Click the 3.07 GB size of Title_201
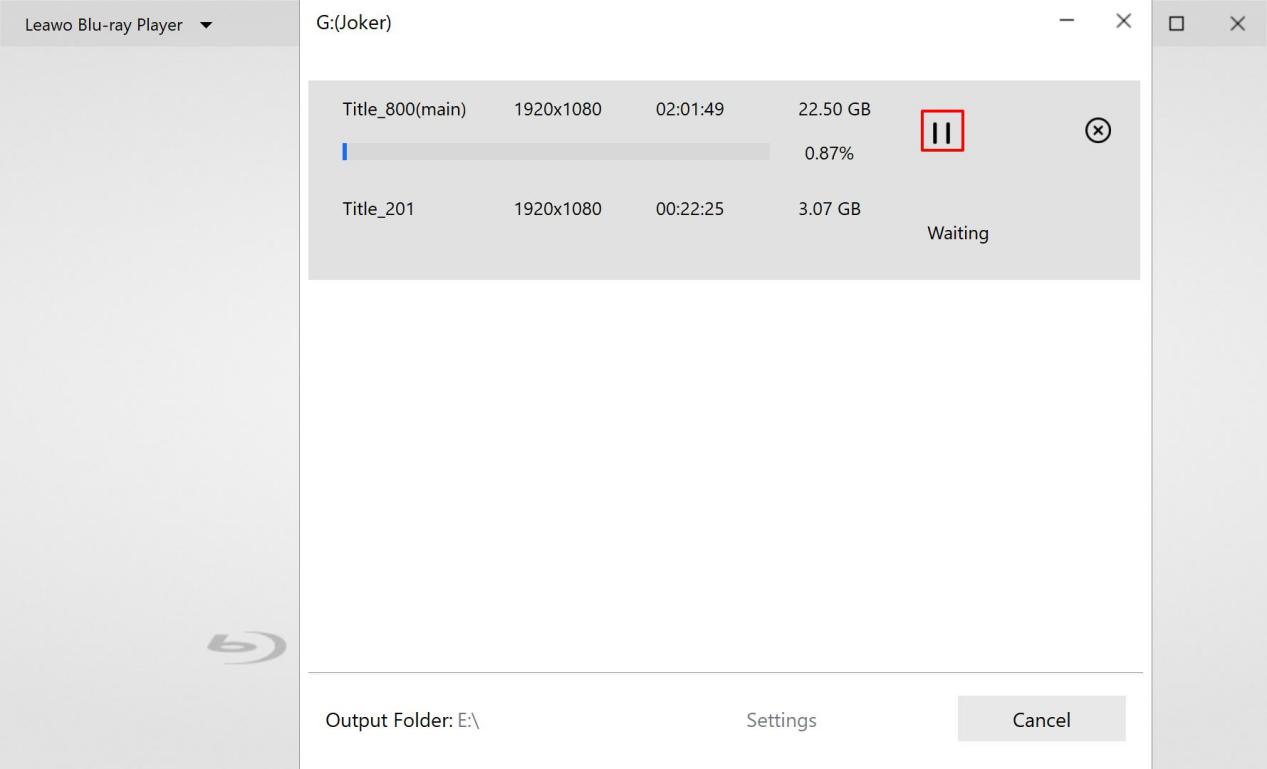The height and width of the screenshot is (769, 1267). (828, 209)
